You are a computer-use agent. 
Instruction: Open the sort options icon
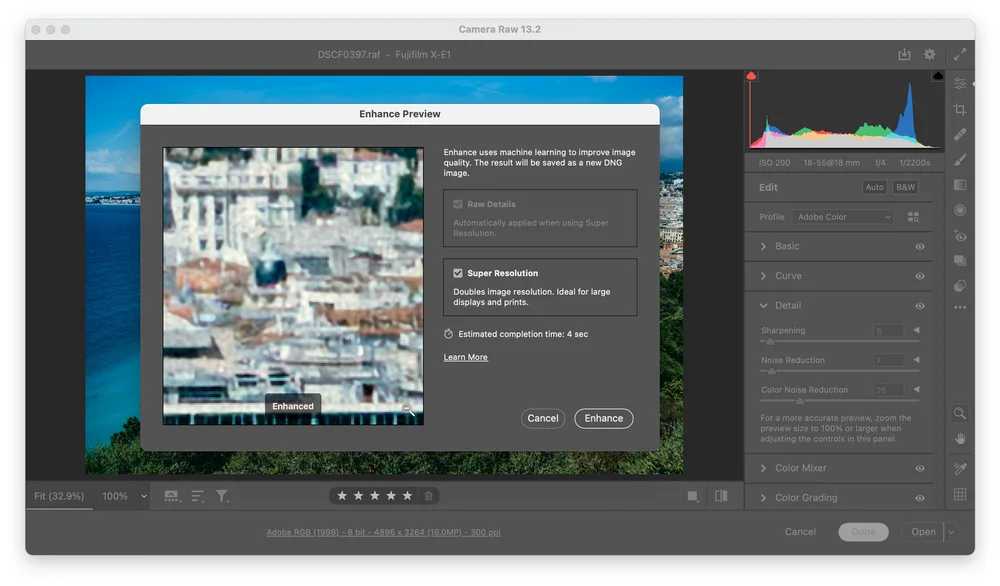(x=198, y=496)
